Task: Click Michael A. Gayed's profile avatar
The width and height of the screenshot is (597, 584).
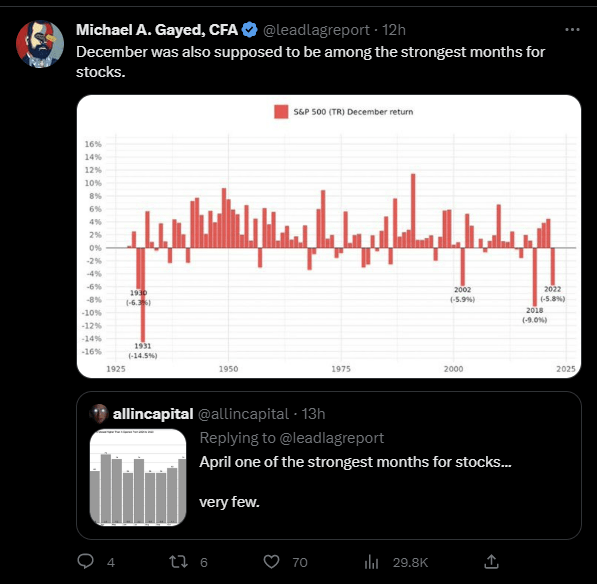Action: click(40, 44)
